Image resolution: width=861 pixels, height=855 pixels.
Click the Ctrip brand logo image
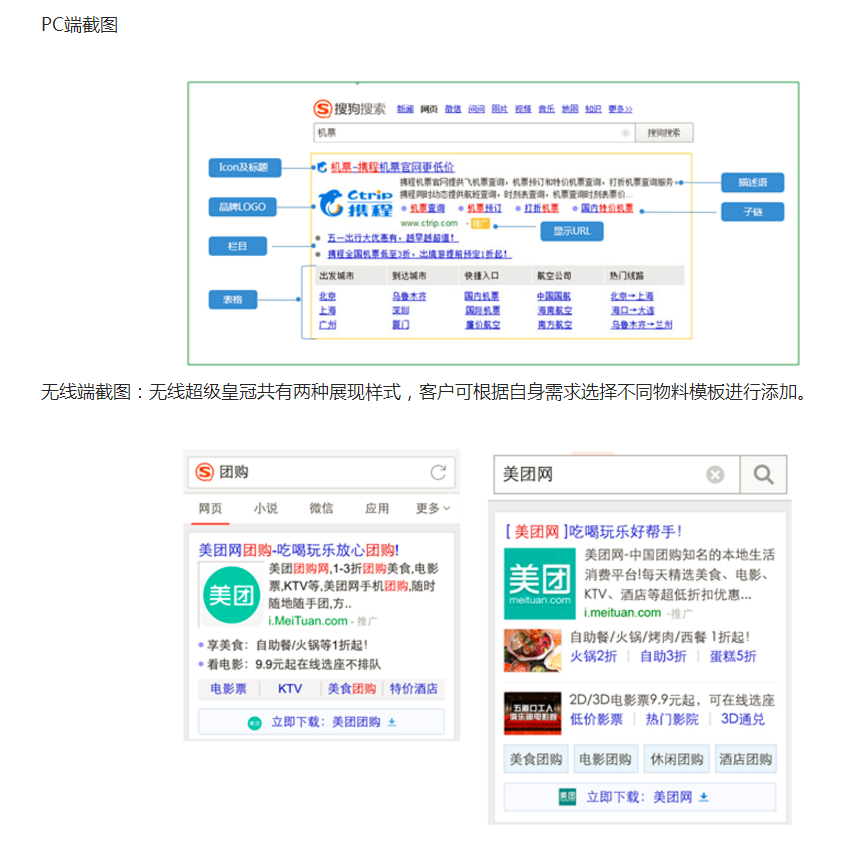coord(356,203)
